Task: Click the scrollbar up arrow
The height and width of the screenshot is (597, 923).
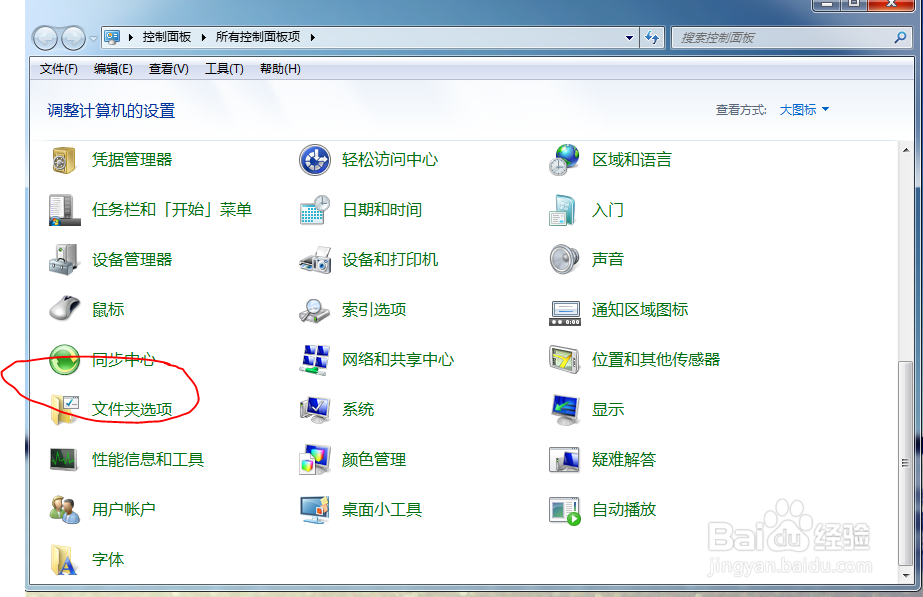Action: 906,150
